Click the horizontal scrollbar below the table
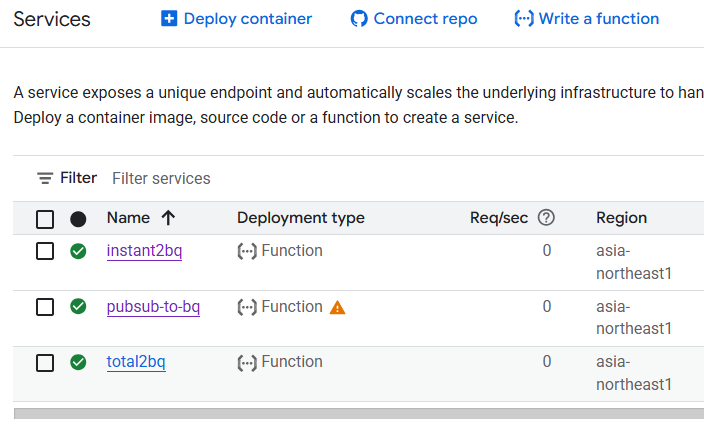 359,413
